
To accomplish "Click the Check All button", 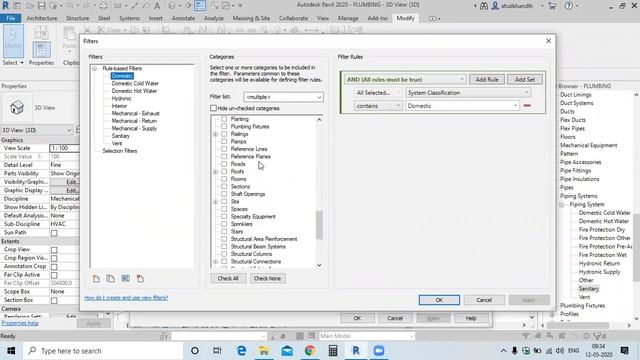I will click(228, 278).
